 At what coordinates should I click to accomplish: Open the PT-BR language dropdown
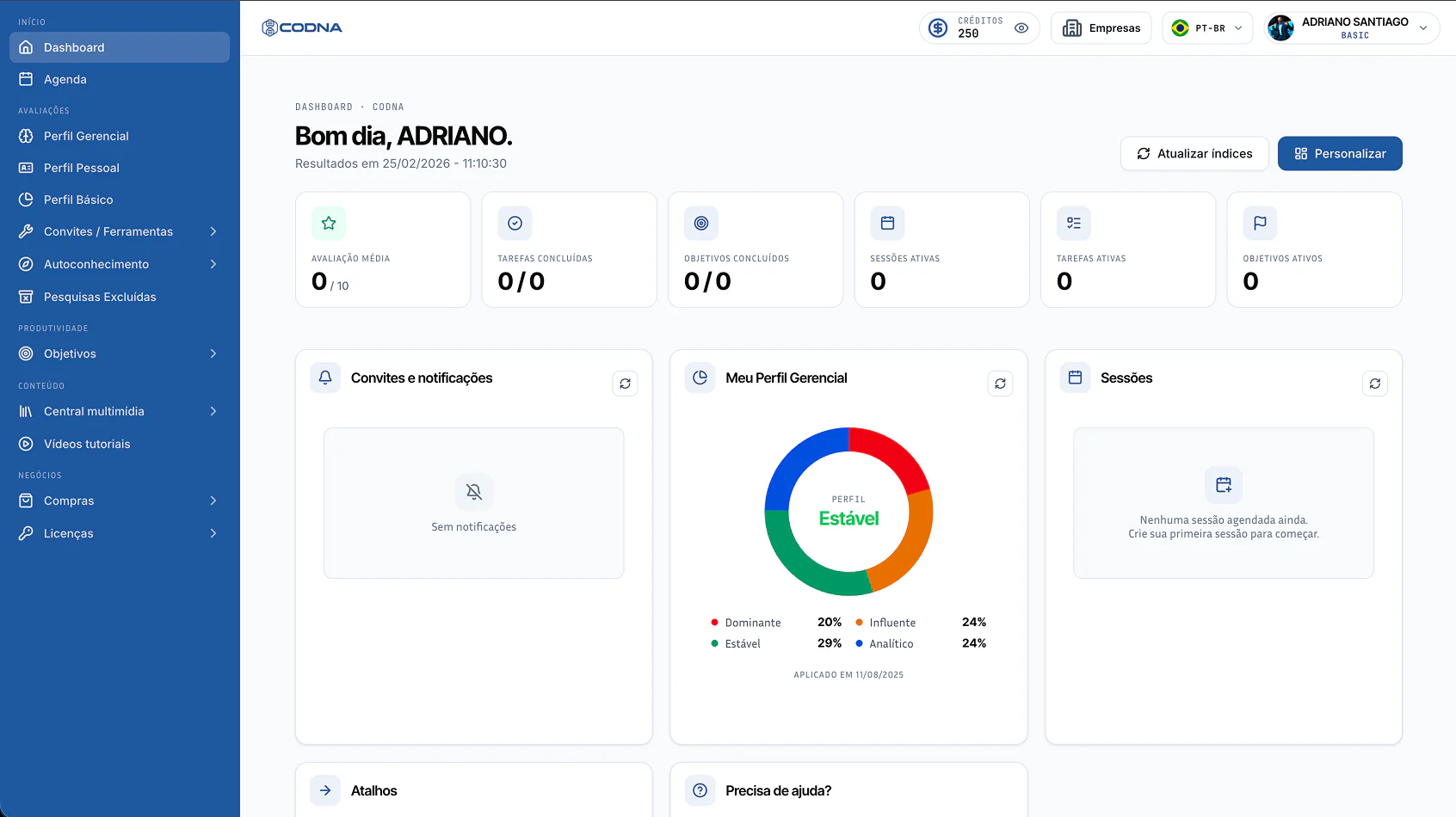coord(1207,28)
